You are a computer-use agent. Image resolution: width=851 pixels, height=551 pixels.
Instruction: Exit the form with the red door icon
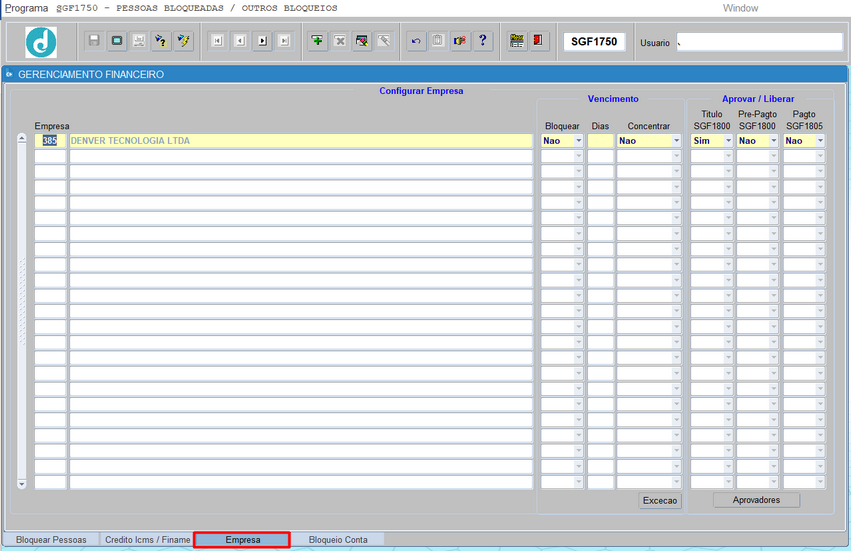click(x=538, y=41)
